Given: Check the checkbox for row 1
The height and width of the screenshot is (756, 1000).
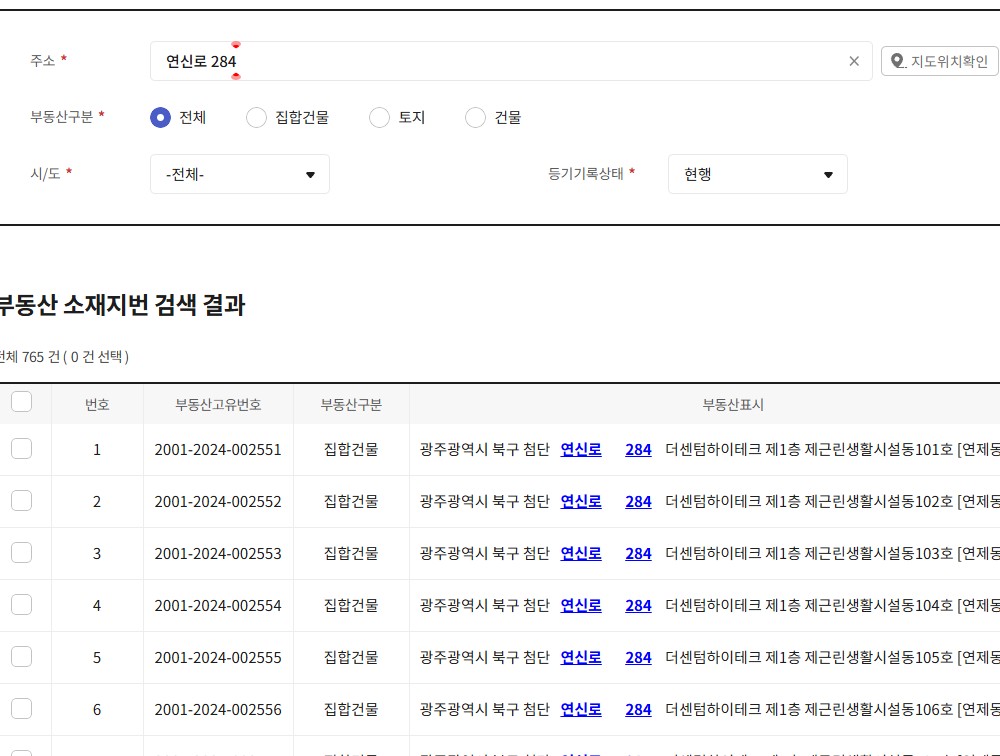Looking at the screenshot, I should (x=21, y=449).
